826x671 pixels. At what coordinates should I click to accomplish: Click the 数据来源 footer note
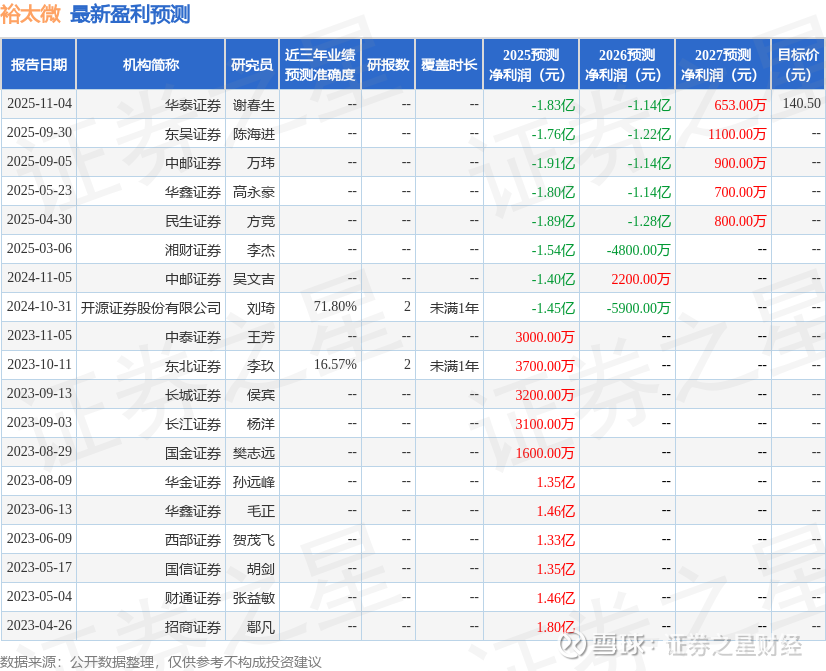click(x=161, y=662)
